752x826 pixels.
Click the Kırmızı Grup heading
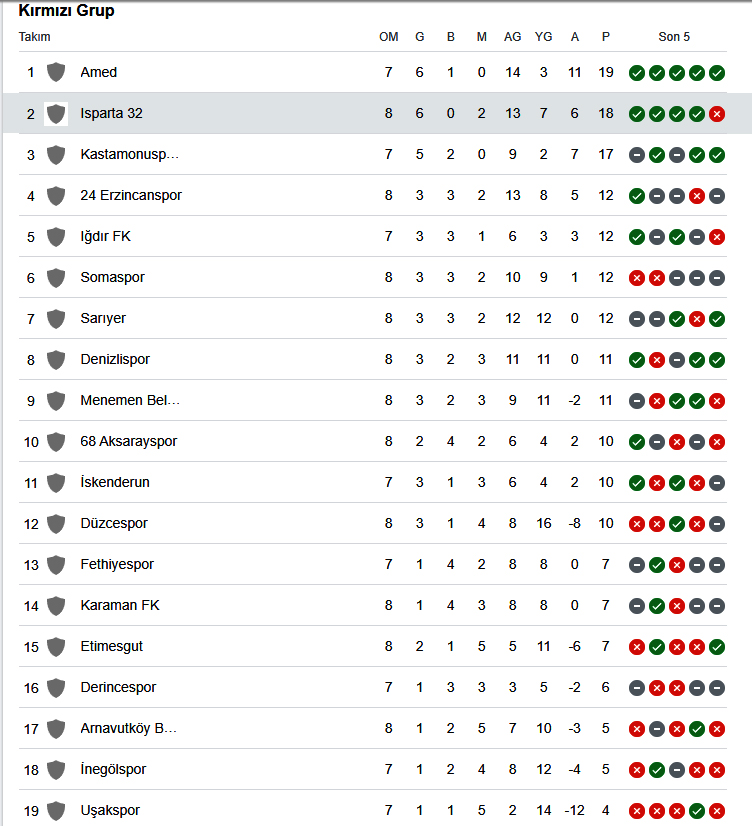click(x=66, y=10)
